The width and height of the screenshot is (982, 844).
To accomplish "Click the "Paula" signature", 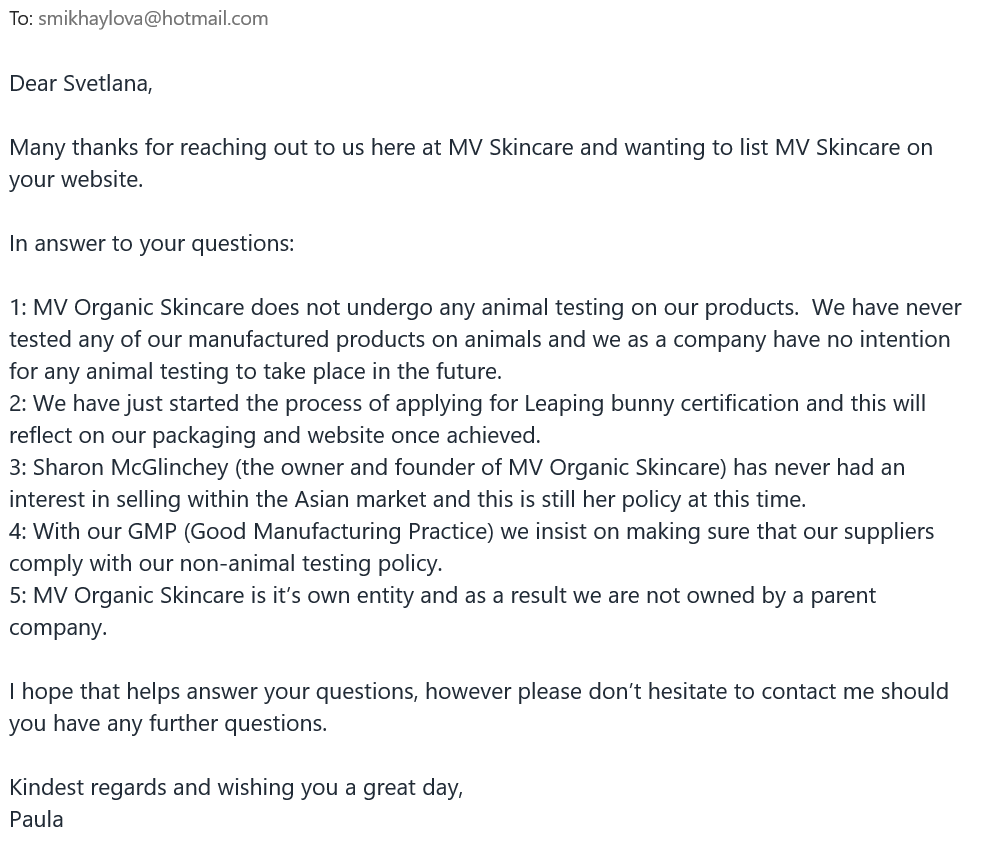I will coord(36,819).
